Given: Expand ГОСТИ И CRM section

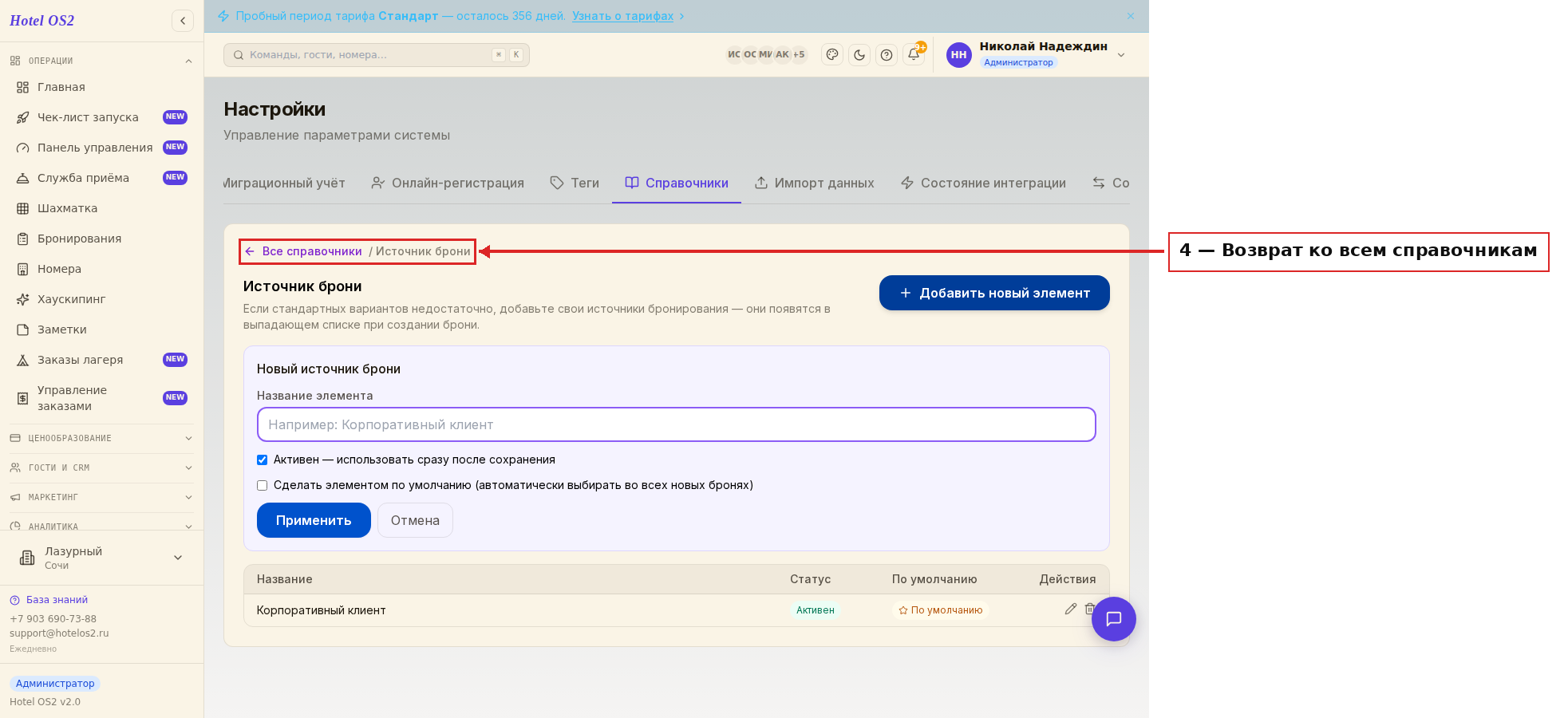Looking at the screenshot, I should point(101,467).
